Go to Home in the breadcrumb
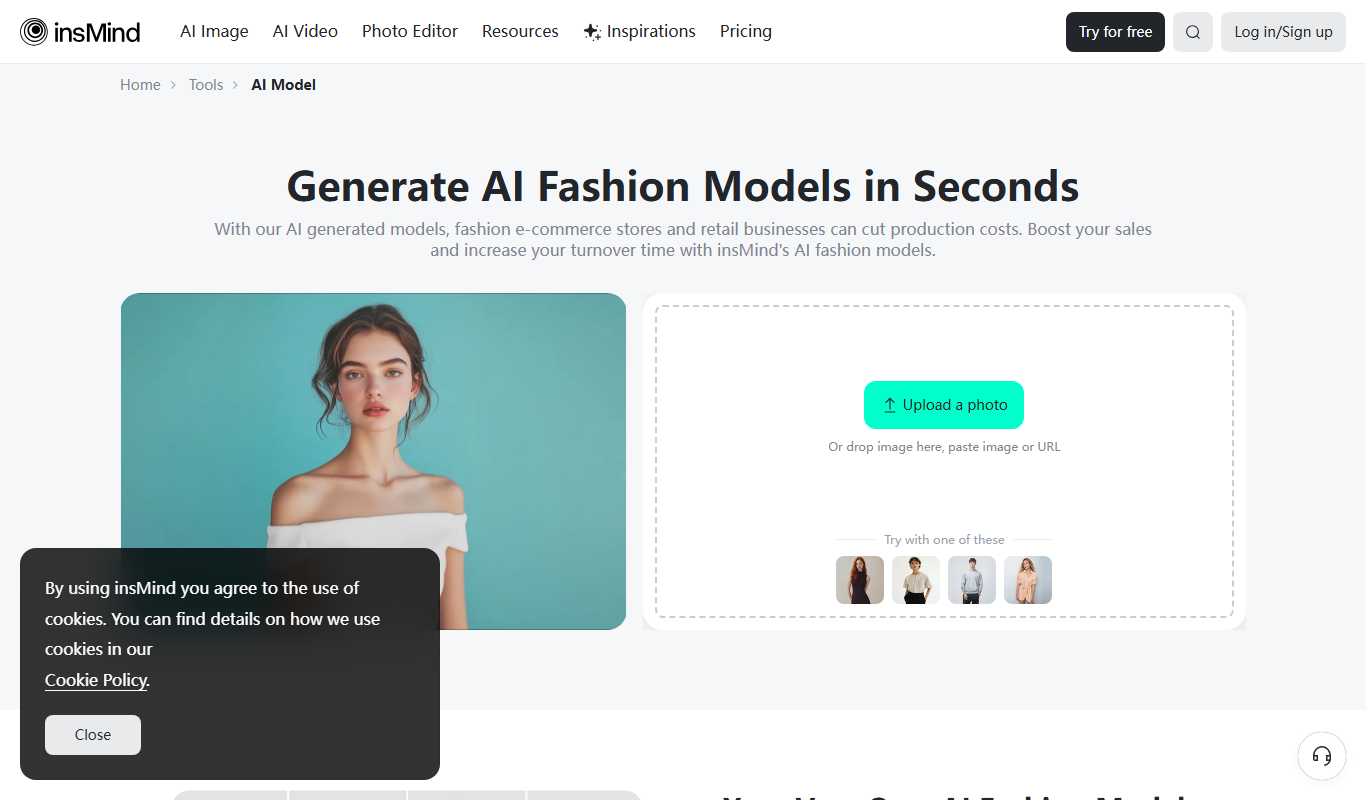This screenshot has width=1366, height=800. pyautogui.click(x=140, y=85)
